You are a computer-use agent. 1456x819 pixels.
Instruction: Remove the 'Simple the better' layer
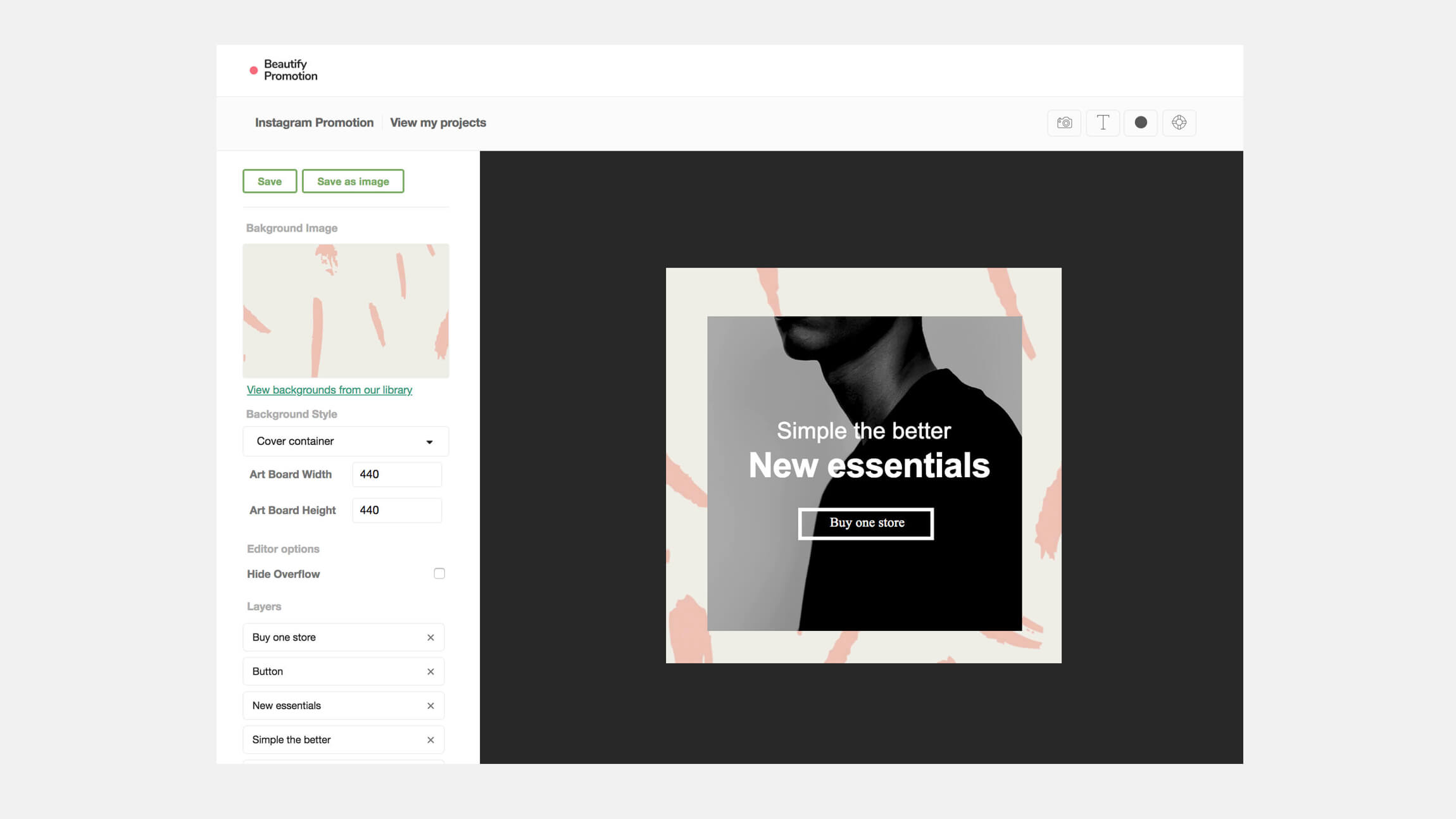pos(430,740)
